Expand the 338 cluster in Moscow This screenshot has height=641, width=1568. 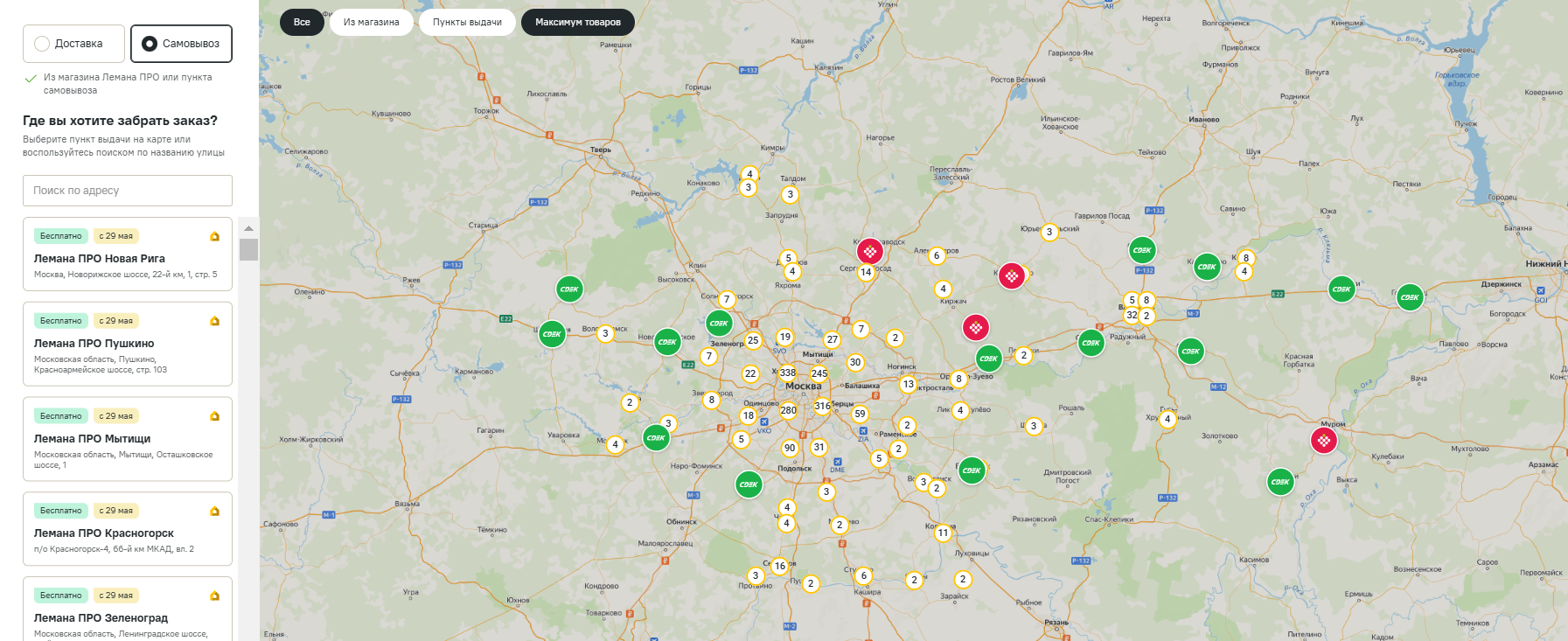pyautogui.click(x=788, y=373)
